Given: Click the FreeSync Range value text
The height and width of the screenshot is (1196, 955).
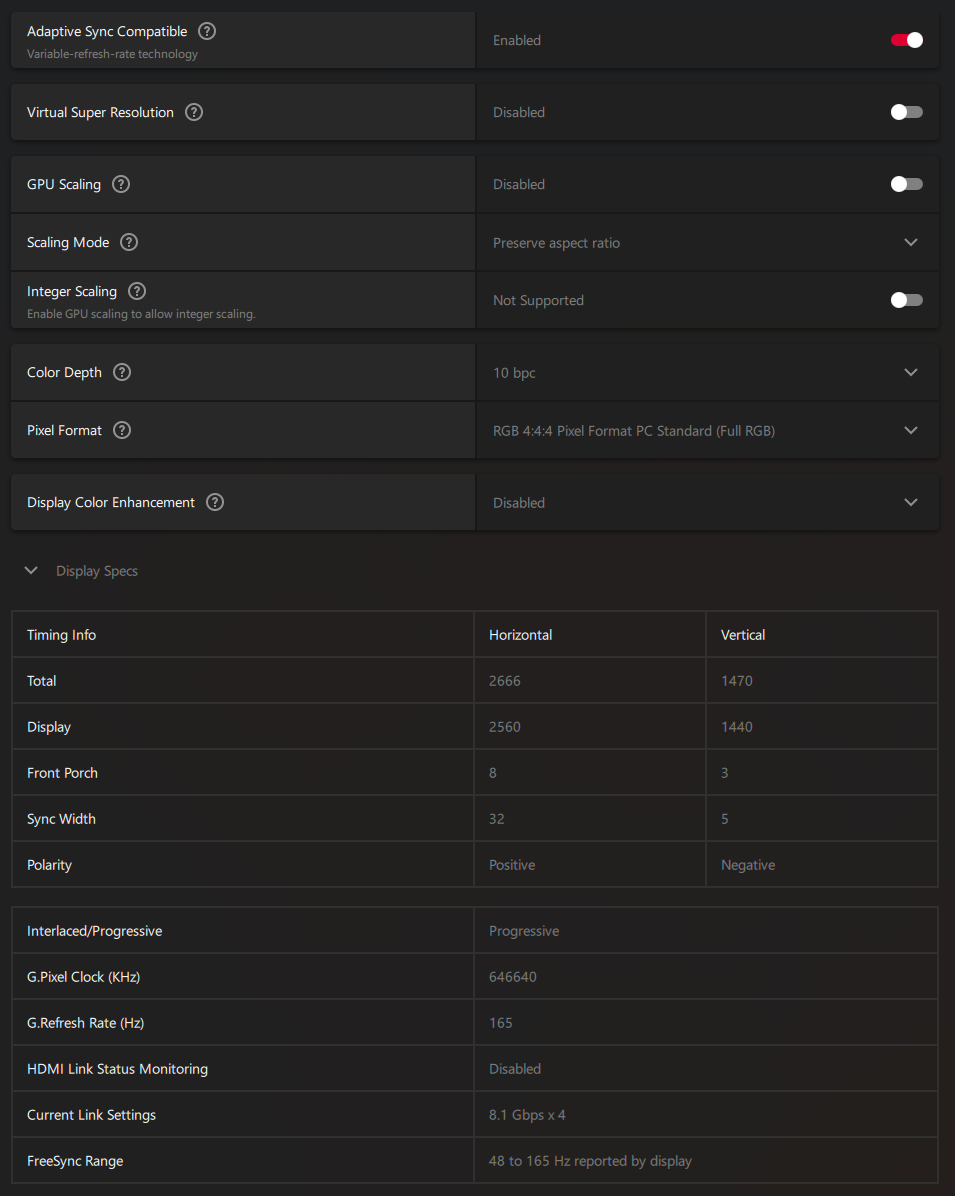Looking at the screenshot, I should coord(590,1161).
